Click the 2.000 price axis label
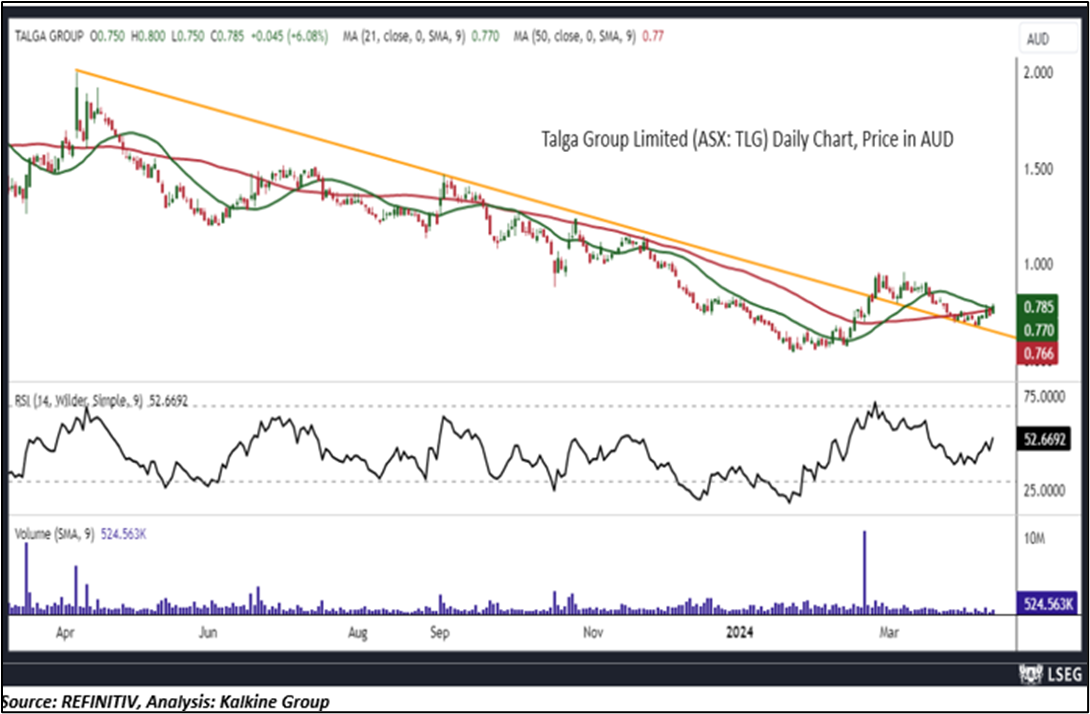The image size is (1090, 714). click(x=1038, y=73)
